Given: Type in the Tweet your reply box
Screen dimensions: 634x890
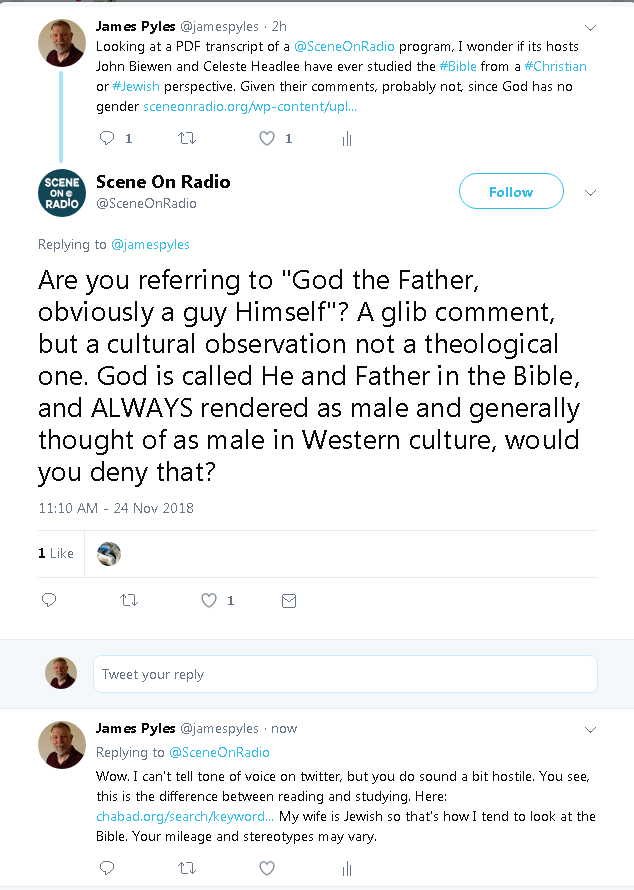Looking at the screenshot, I should [x=345, y=674].
